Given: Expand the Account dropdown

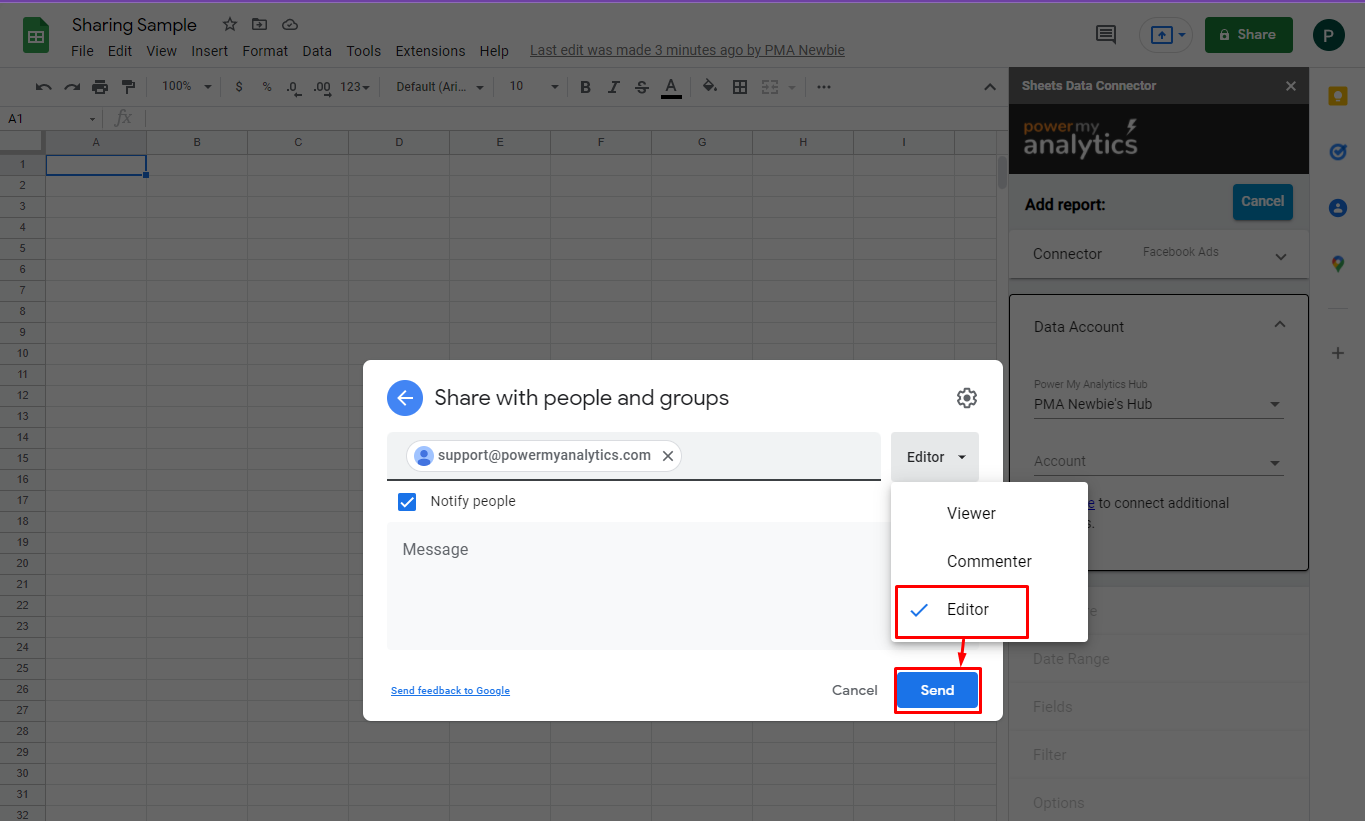Looking at the screenshot, I should click(x=1276, y=463).
